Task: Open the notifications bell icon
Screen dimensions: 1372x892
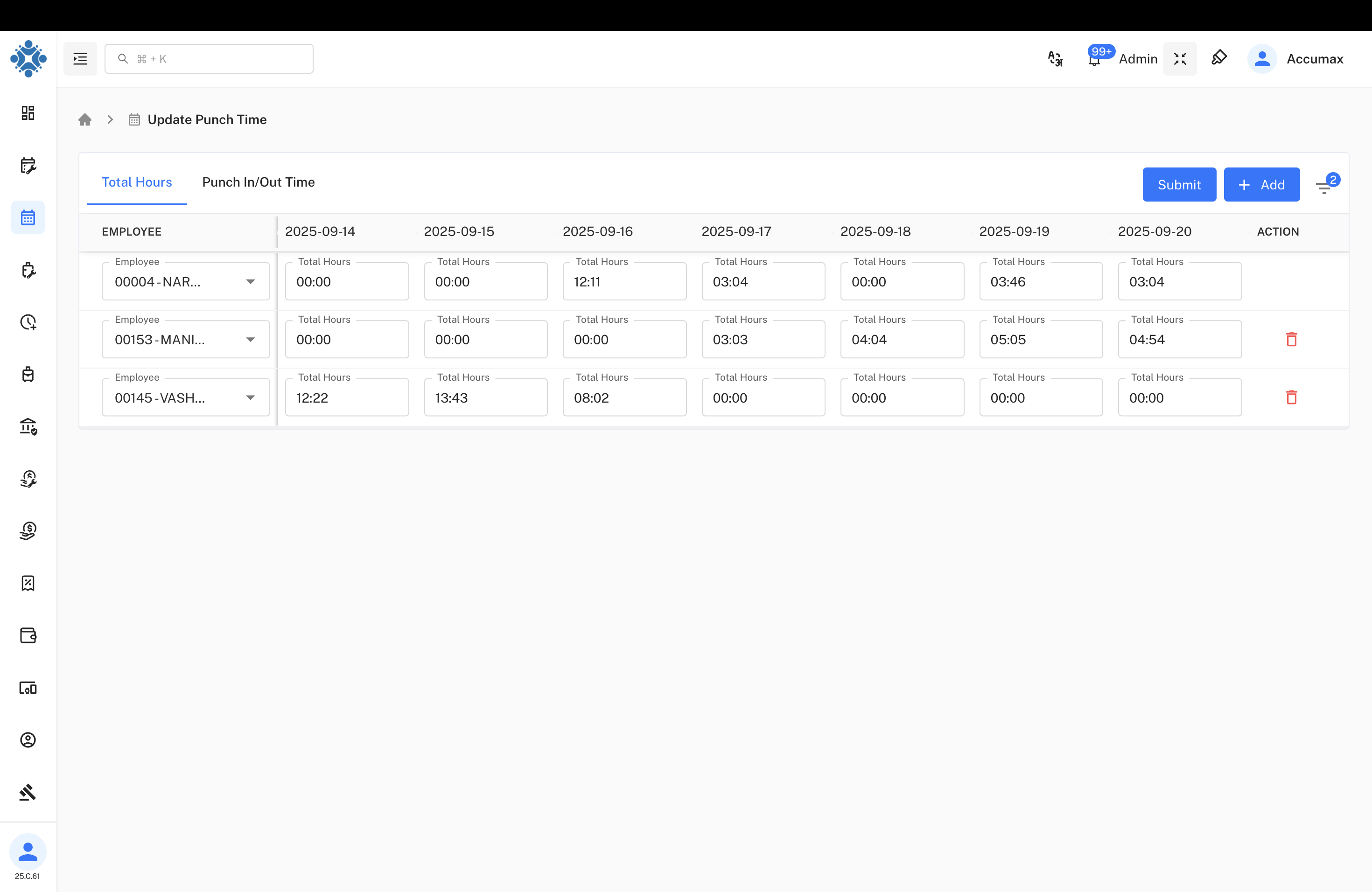Action: tap(1093, 60)
